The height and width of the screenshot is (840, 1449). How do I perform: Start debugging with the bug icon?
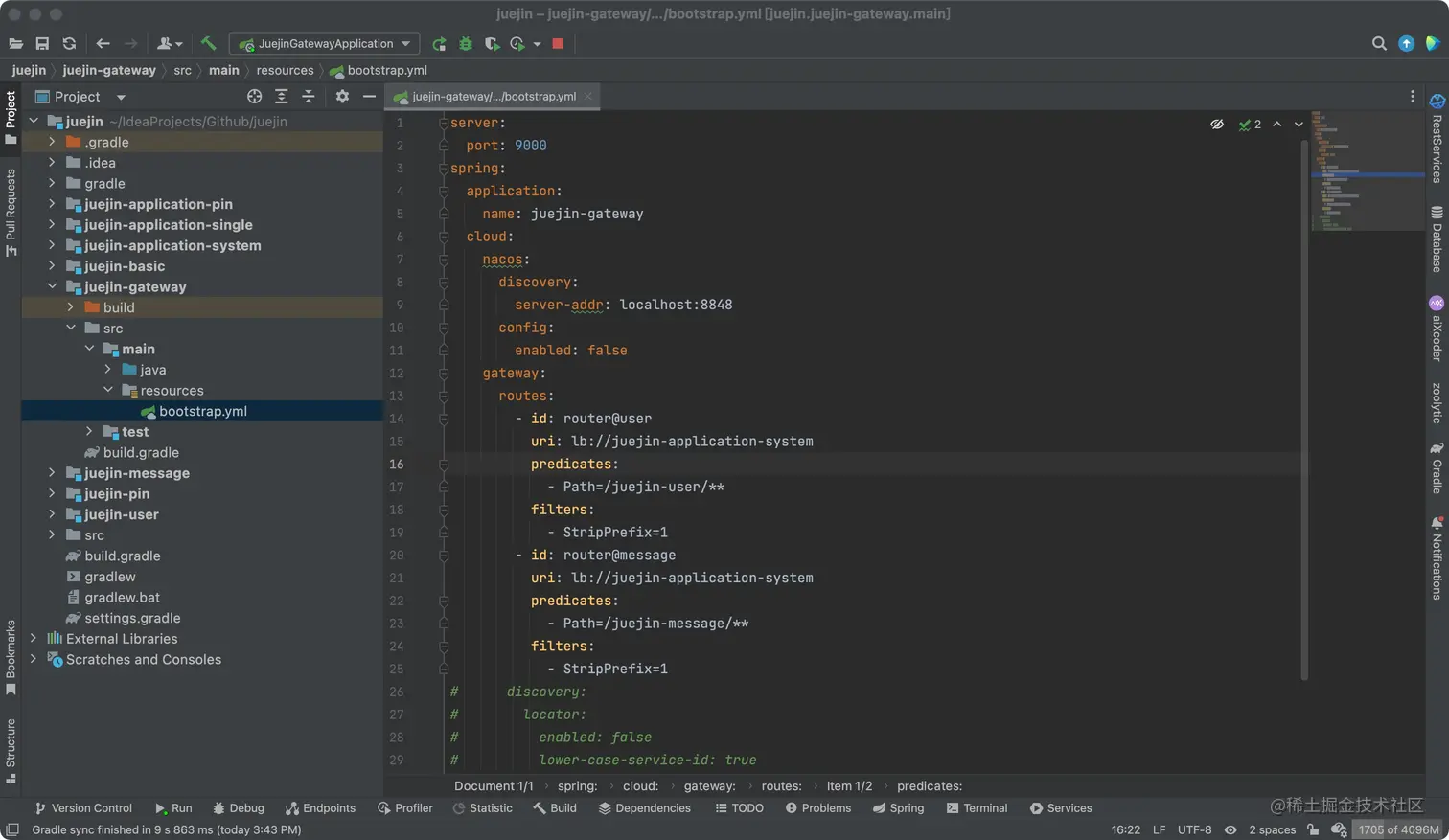click(466, 44)
